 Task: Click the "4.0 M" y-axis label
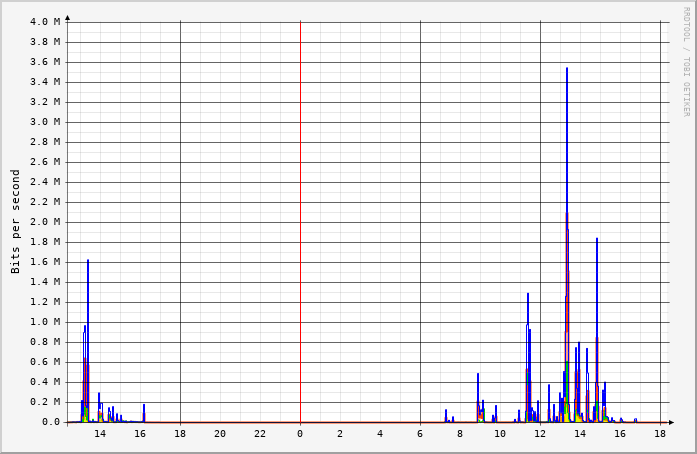(45, 22)
